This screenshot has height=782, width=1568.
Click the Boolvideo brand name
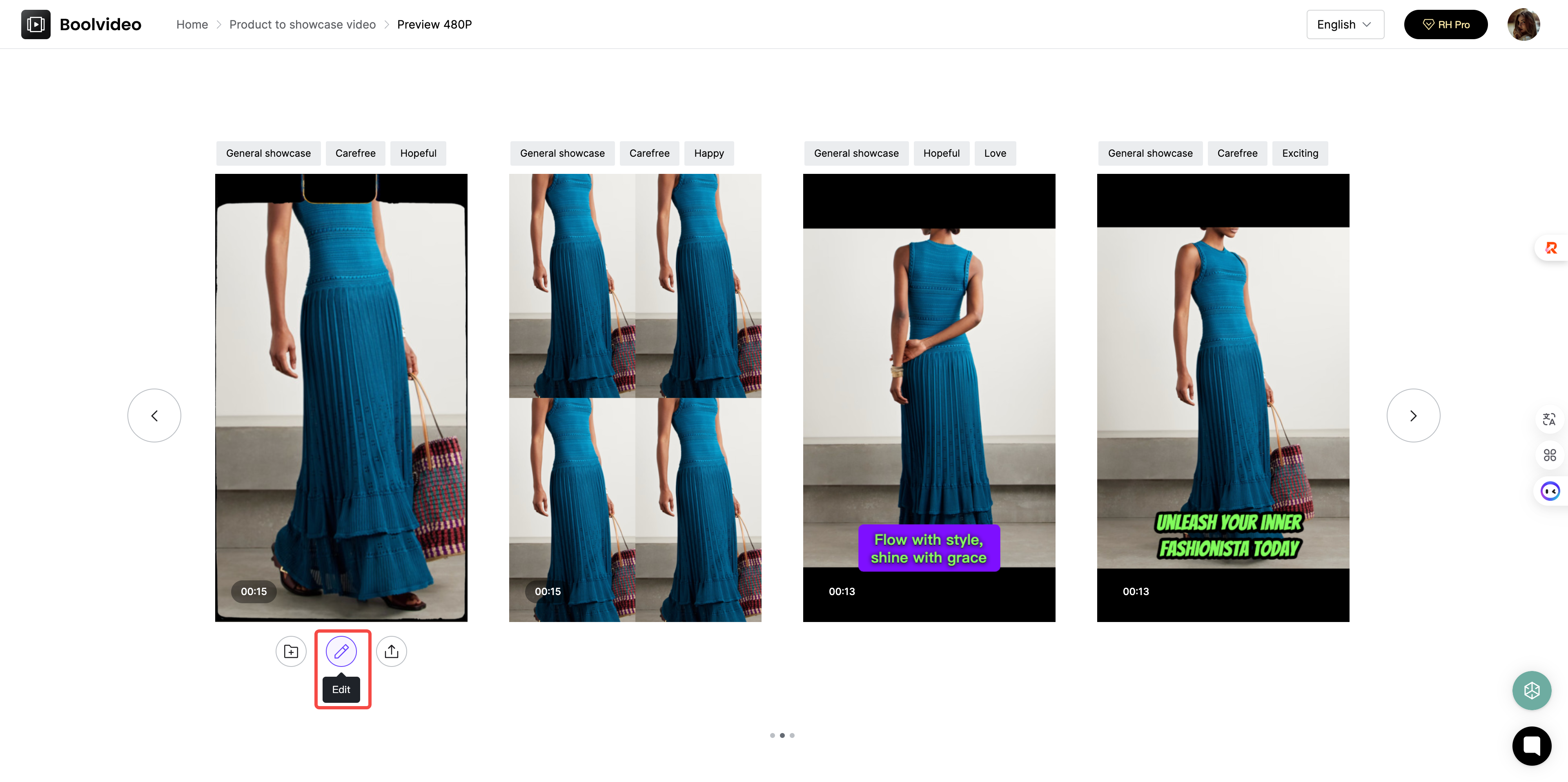point(100,24)
